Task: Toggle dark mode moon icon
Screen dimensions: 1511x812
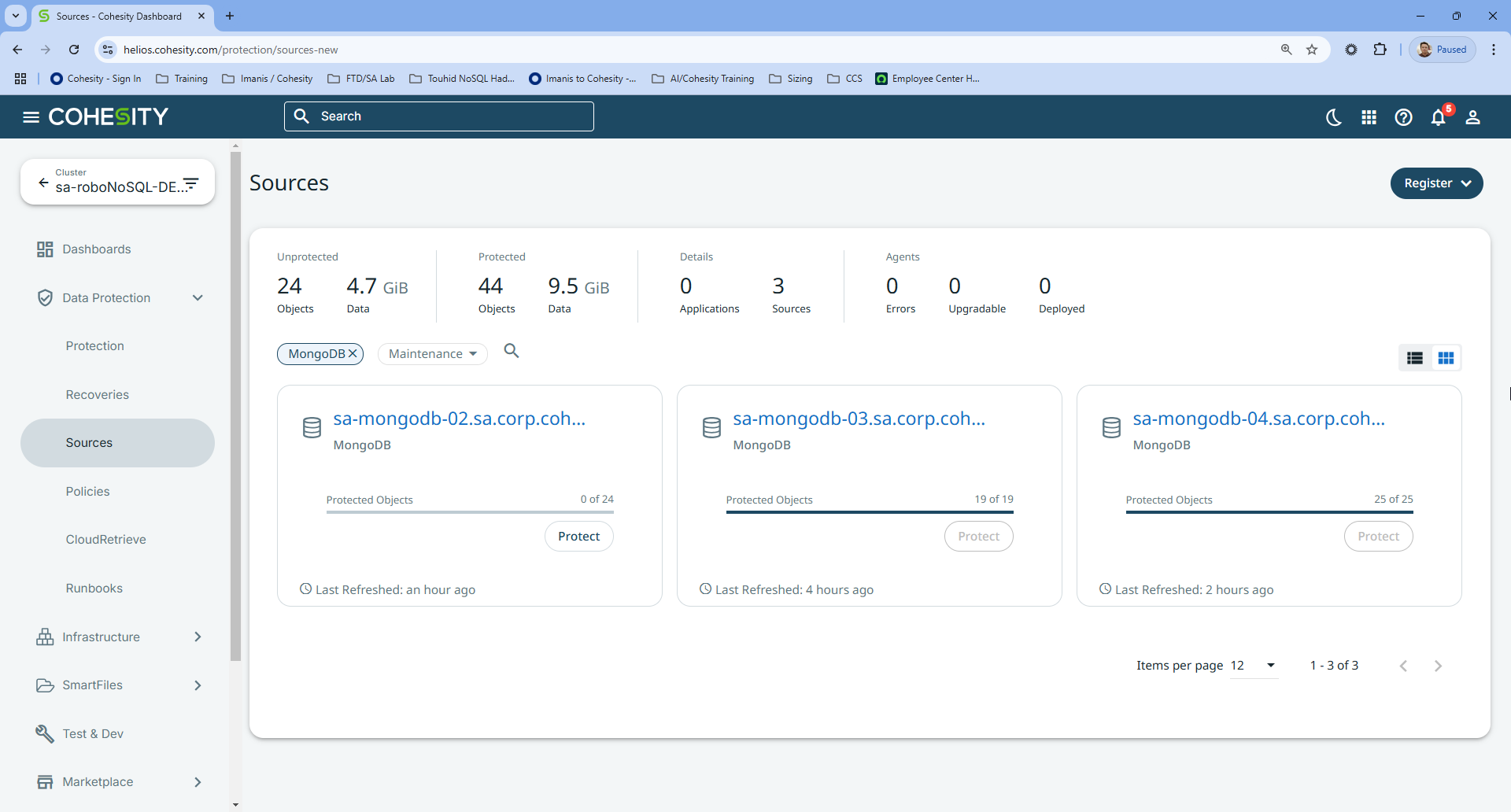Action: (x=1334, y=117)
